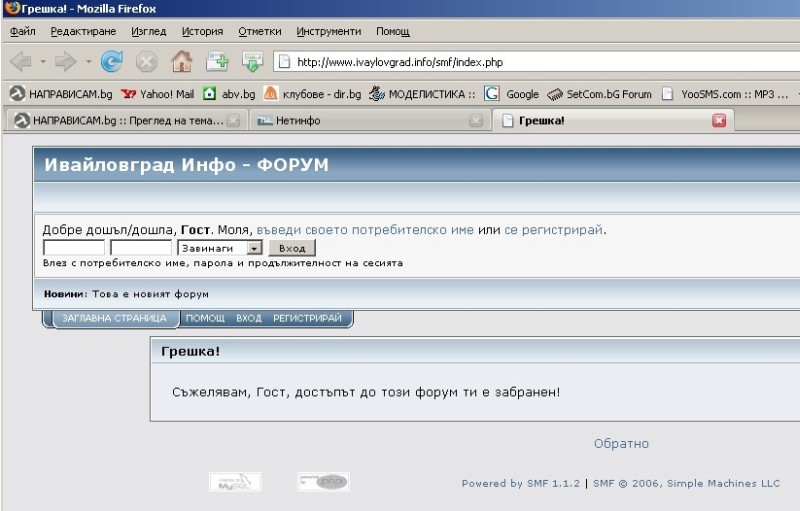Open forward history dropdown arrow
Screen dimensions: 800x511
[88, 62]
